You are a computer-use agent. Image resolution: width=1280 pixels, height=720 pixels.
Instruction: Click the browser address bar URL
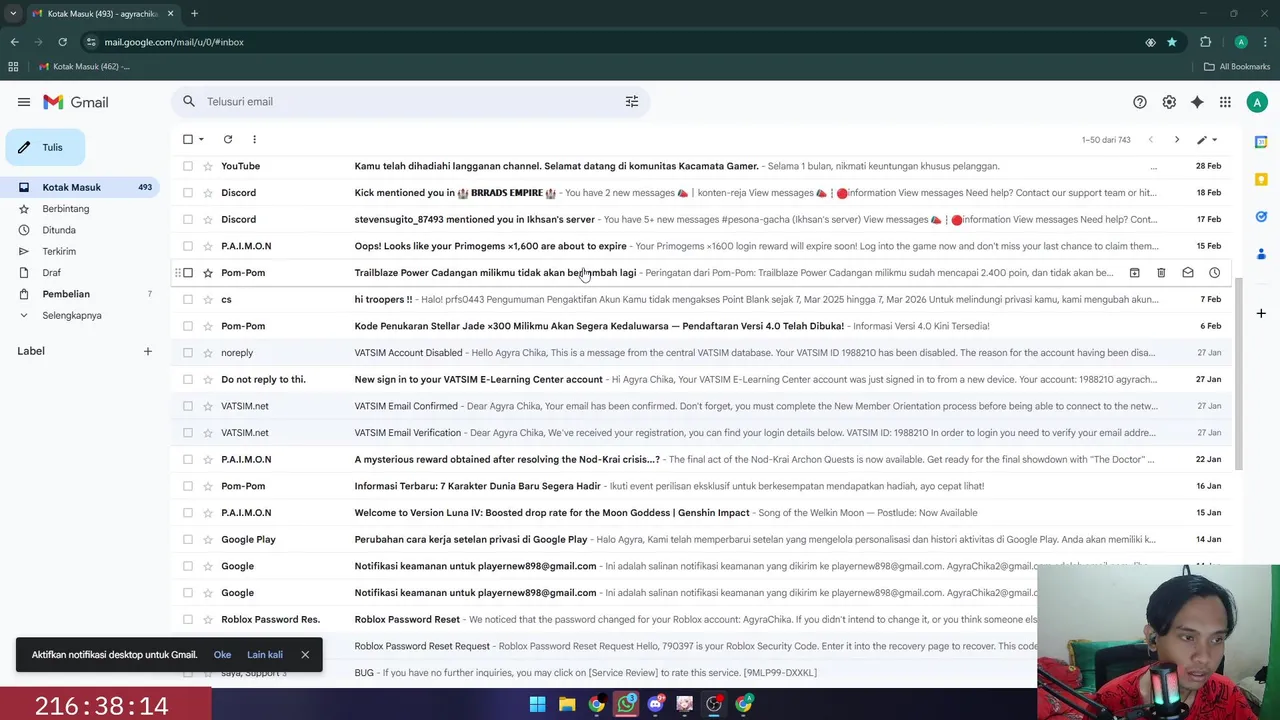coord(174,42)
